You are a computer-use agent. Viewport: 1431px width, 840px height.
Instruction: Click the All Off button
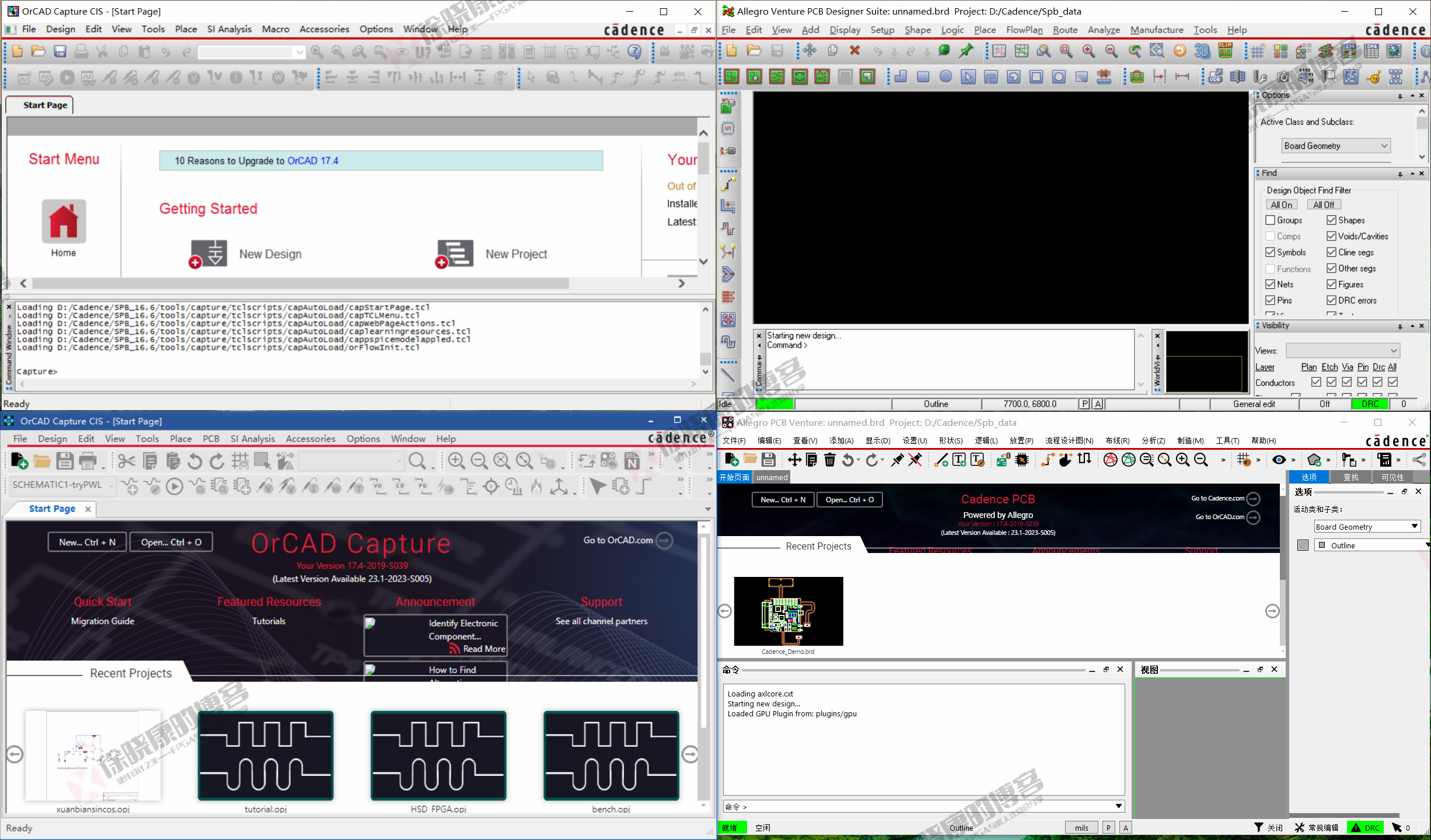point(1324,205)
